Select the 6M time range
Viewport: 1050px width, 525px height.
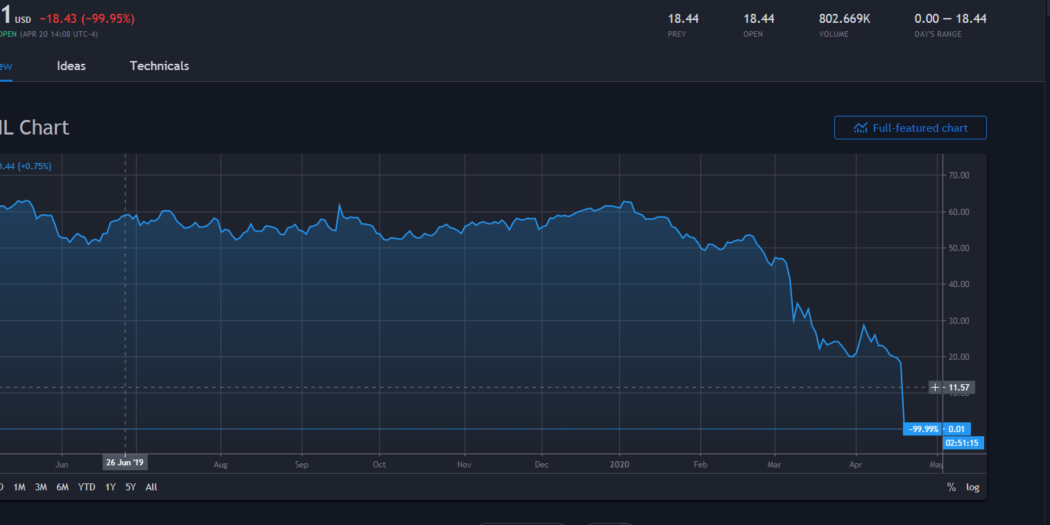62,487
